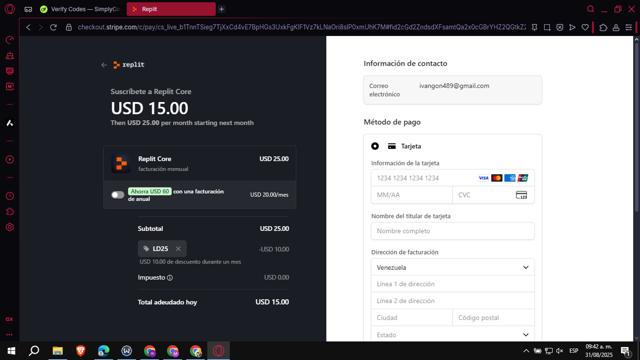640x360 pixels.
Task: Reload the Stripe checkout page
Action: pyautogui.click(x=53, y=27)
